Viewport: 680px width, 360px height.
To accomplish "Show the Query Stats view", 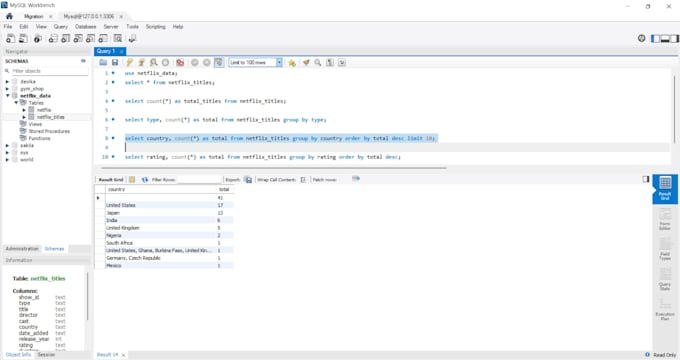I will (665, 279).
